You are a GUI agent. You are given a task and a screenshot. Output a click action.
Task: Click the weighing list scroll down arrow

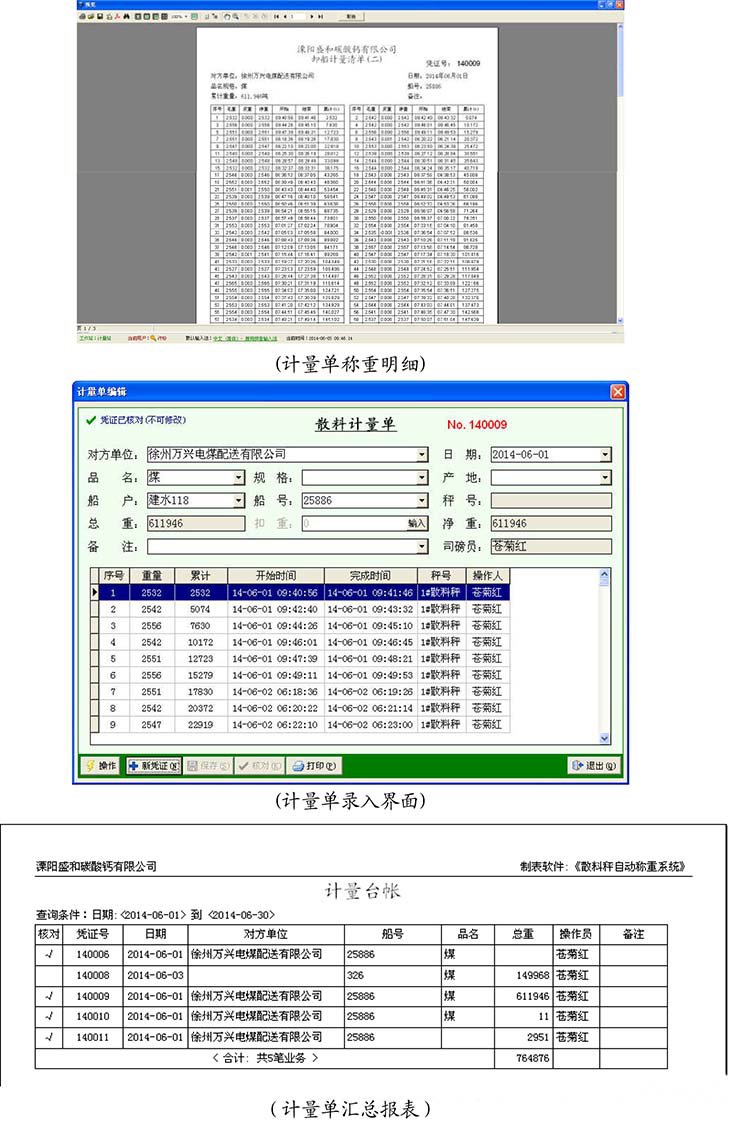[604, 738]
